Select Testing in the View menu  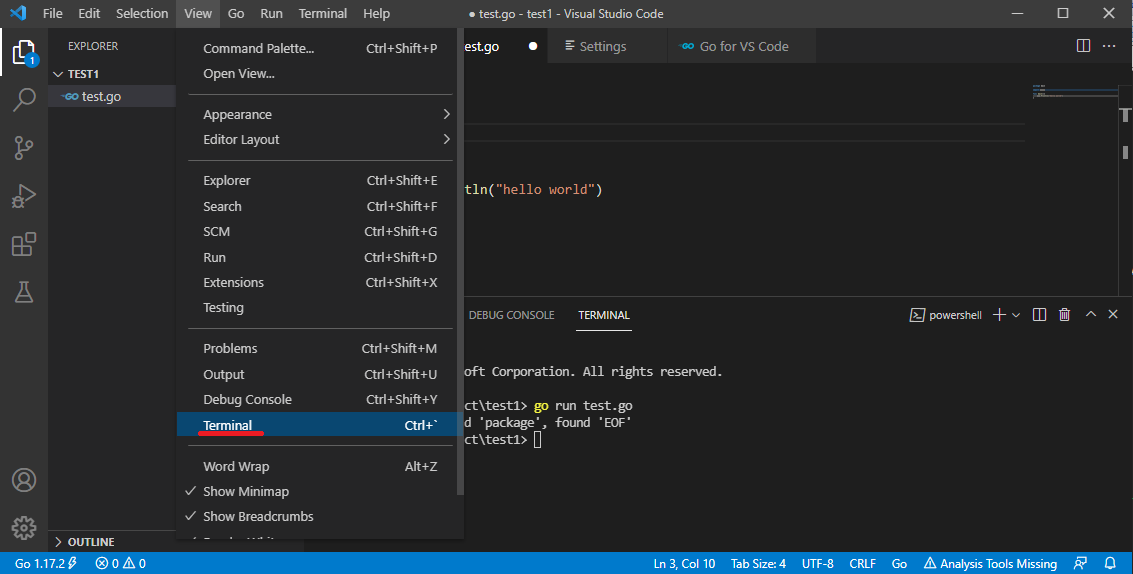coord(318,308)
